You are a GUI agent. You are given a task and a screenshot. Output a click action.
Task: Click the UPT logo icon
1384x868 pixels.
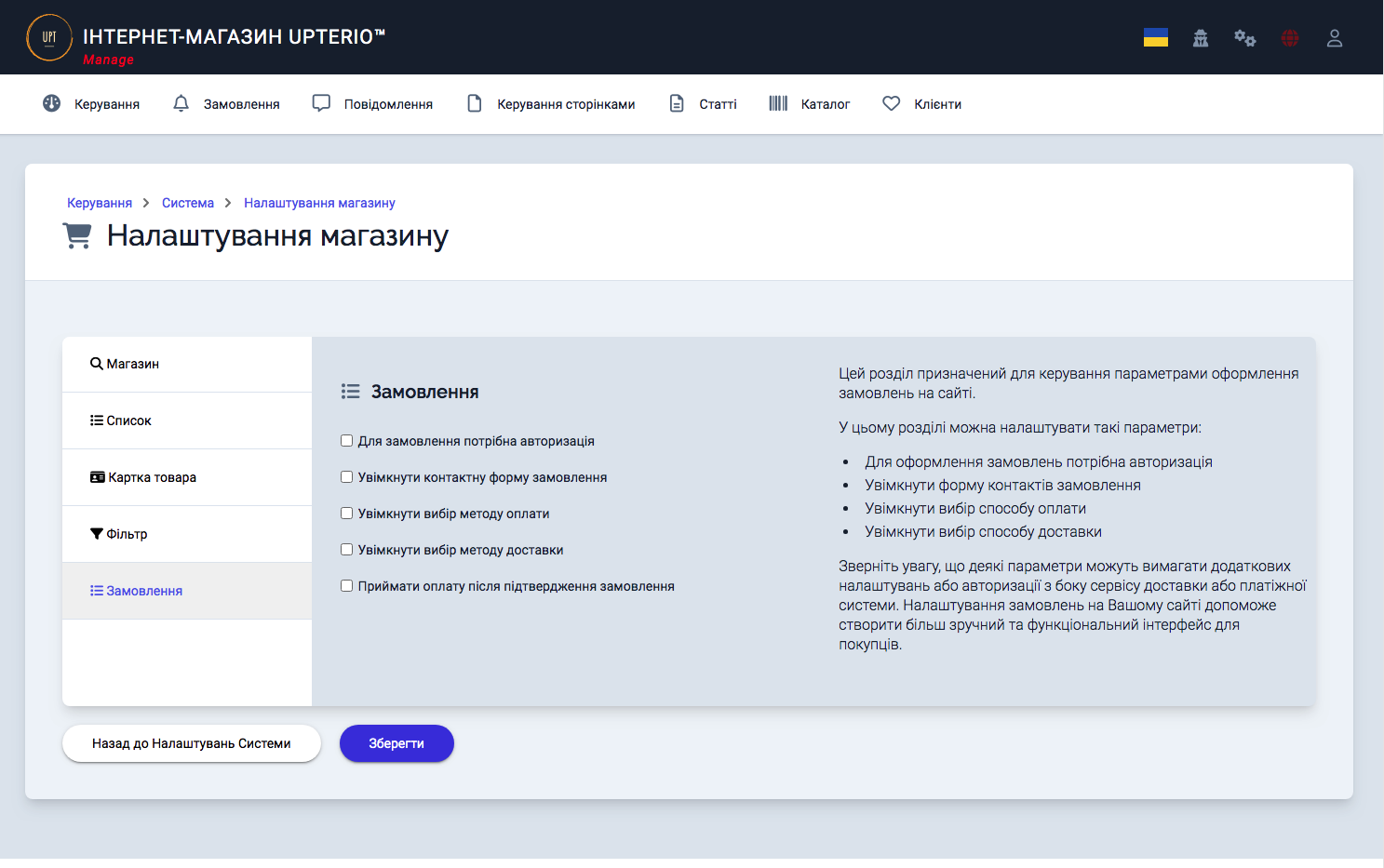[x=49, y=37]
